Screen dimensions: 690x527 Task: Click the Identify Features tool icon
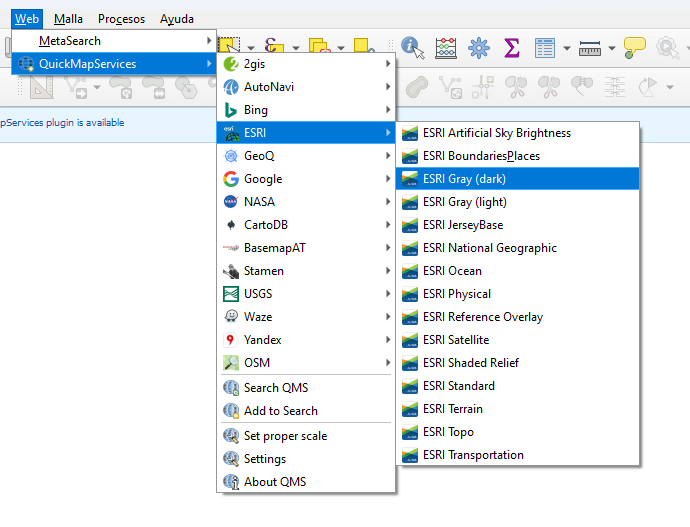click(x=412, y=48)
